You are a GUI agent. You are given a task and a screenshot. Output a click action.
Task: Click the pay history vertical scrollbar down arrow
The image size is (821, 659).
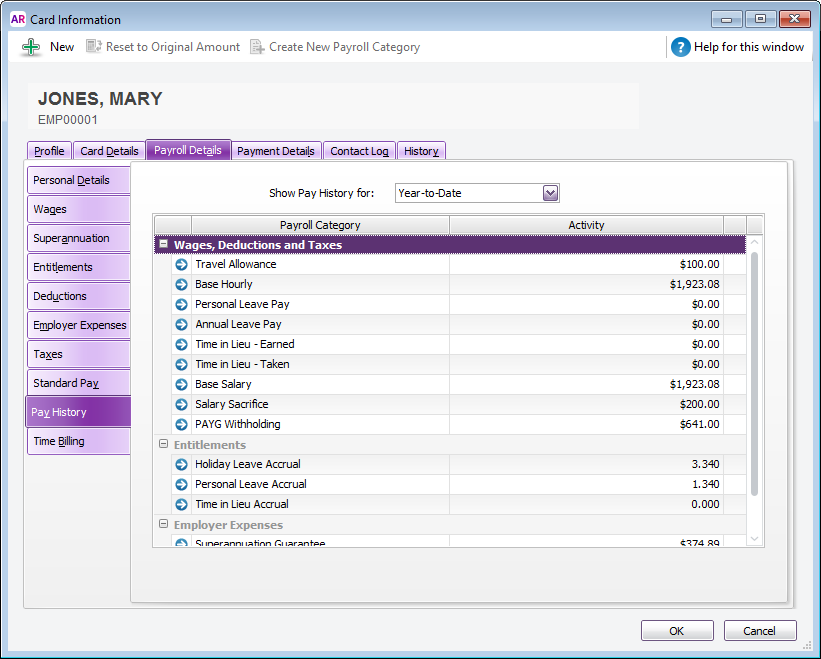pos(755,539)
